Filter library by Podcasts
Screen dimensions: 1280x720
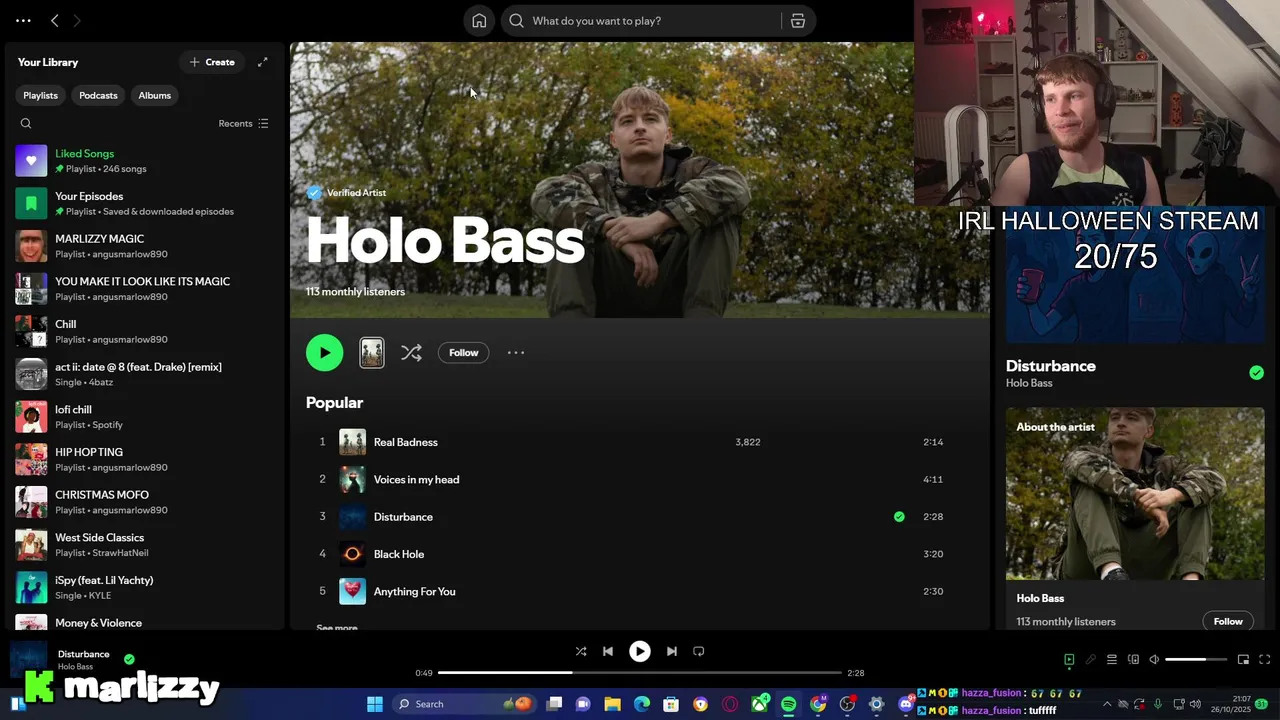pyautogui.click(x=98, y=95)
